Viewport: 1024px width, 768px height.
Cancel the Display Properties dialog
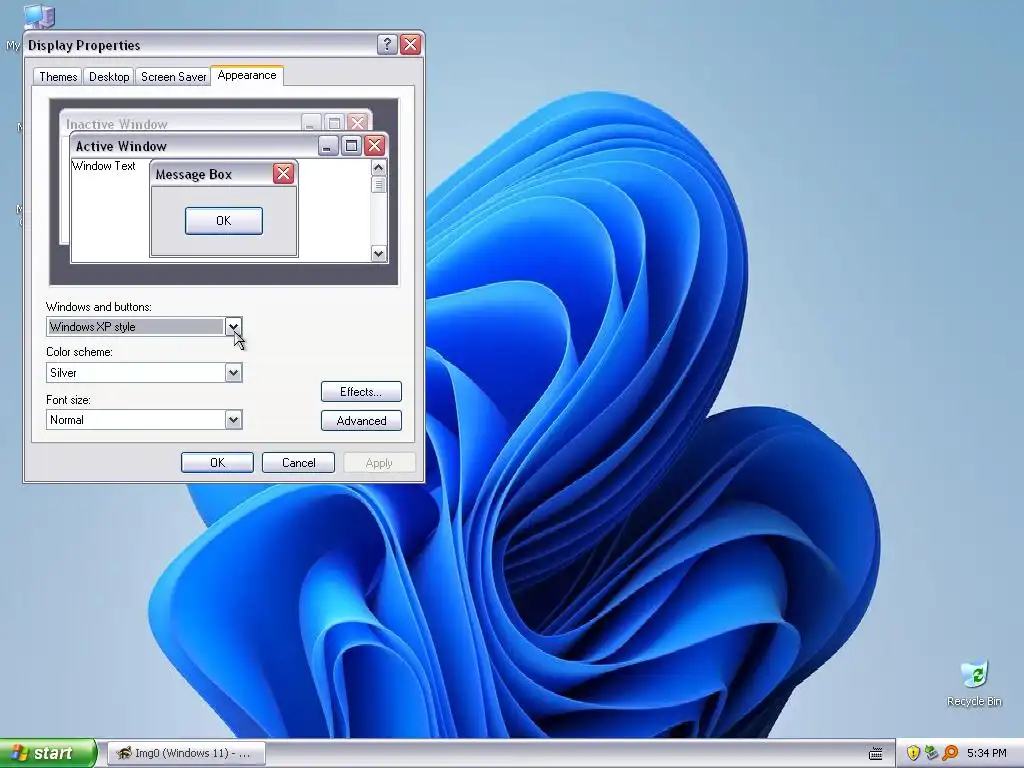pyautogui.click(x=298, y=462)
